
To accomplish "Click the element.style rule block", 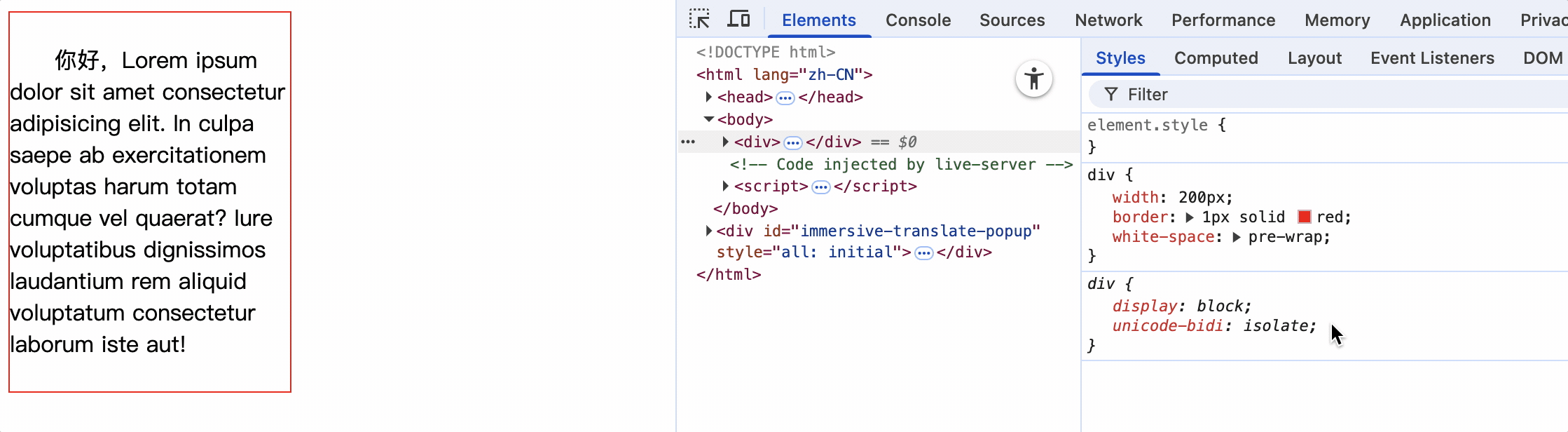I will [1324, 136].
